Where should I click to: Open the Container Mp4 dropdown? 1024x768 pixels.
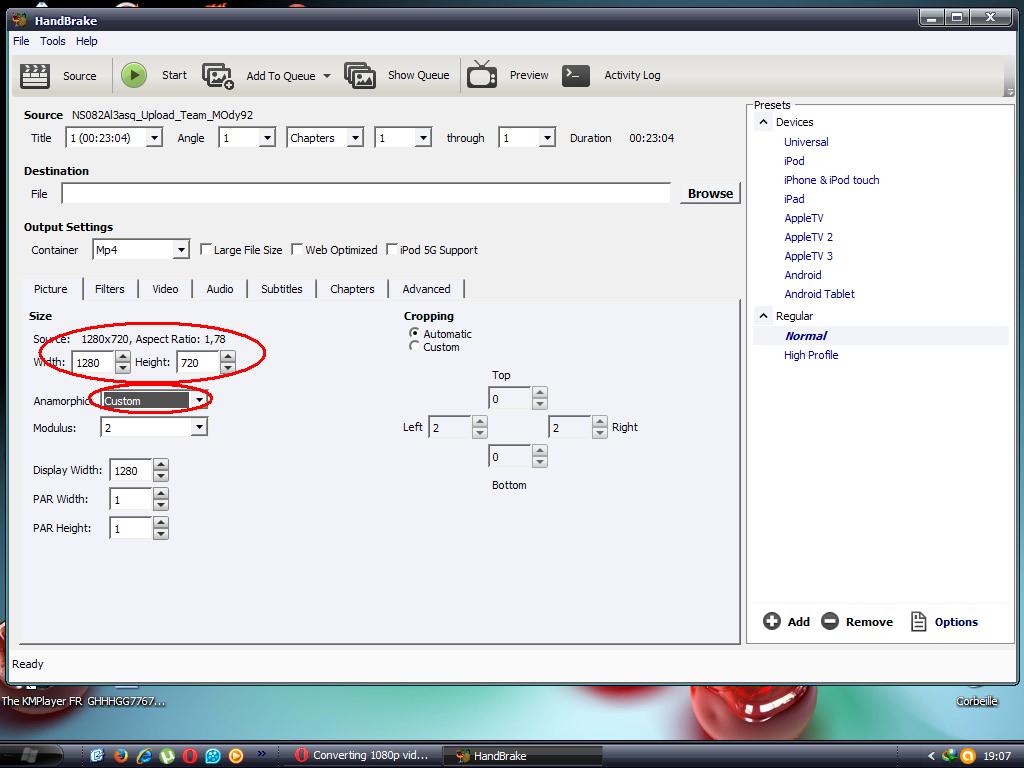click(x=181, y=249)
